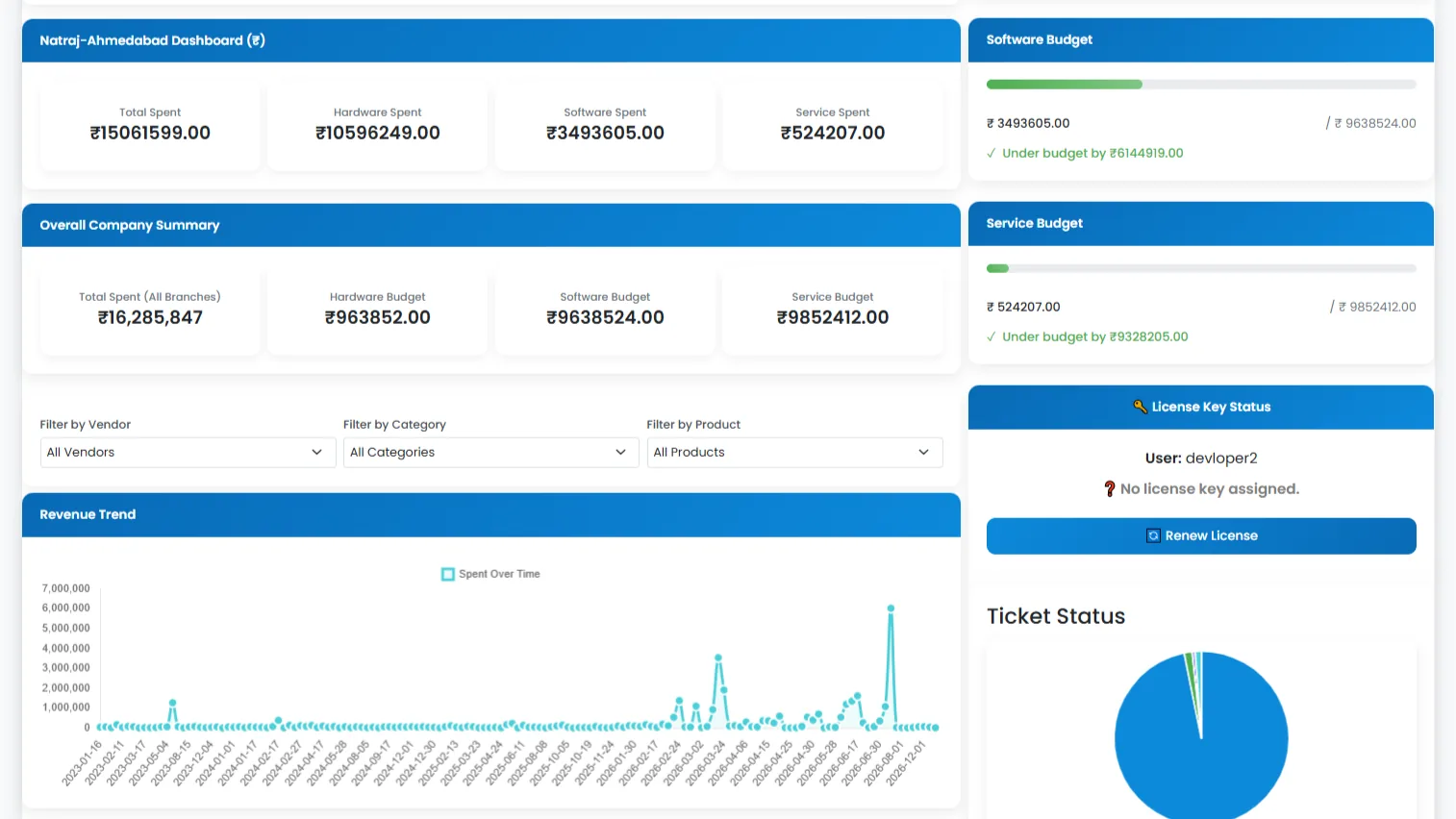Viewport: 1456px width, 819px height.
Task: Click the Overall Company Summary header
Action: (491, 225)
